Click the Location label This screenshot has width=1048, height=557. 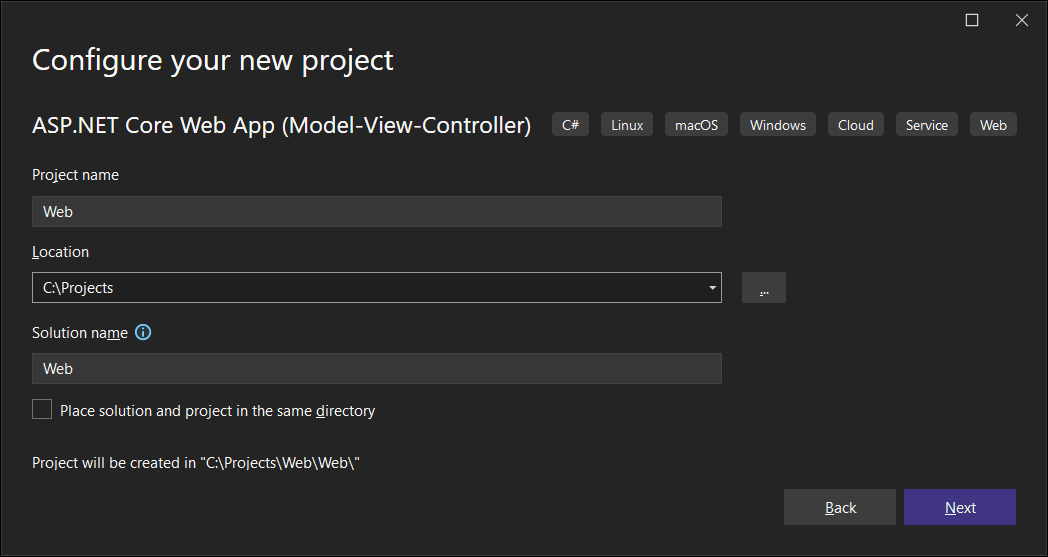[x=60, y=252]
